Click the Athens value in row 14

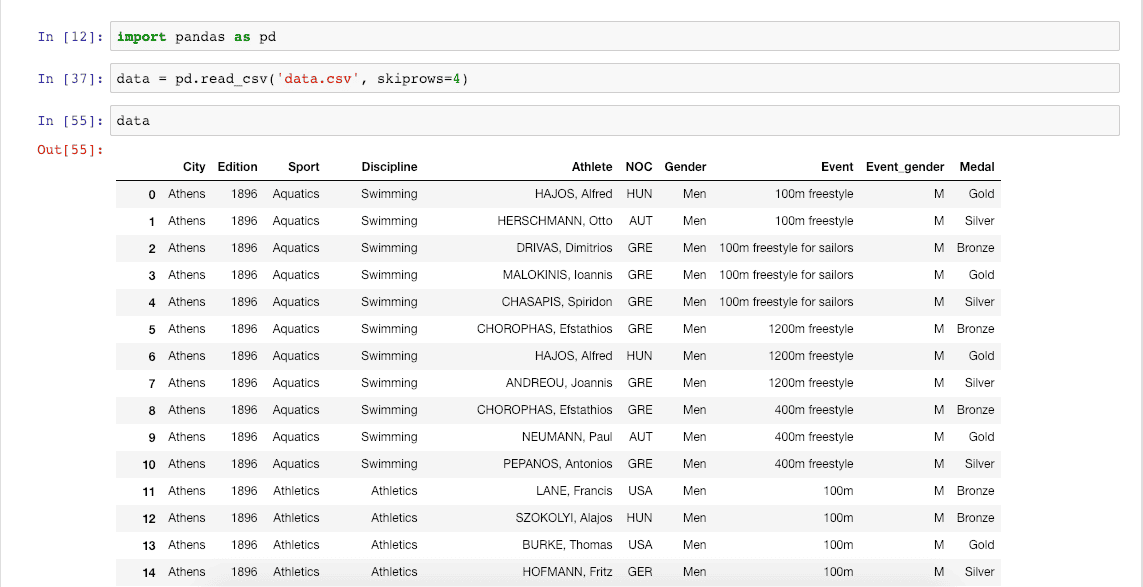(x=187, y=572)
